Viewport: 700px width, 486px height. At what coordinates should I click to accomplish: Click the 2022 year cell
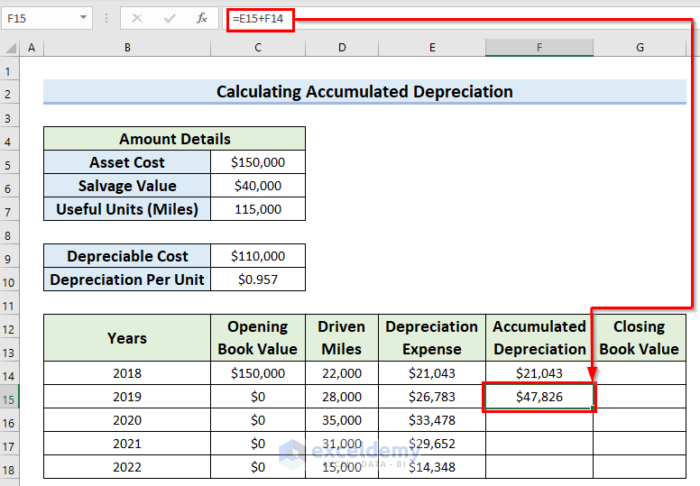(x=126, y=467)
